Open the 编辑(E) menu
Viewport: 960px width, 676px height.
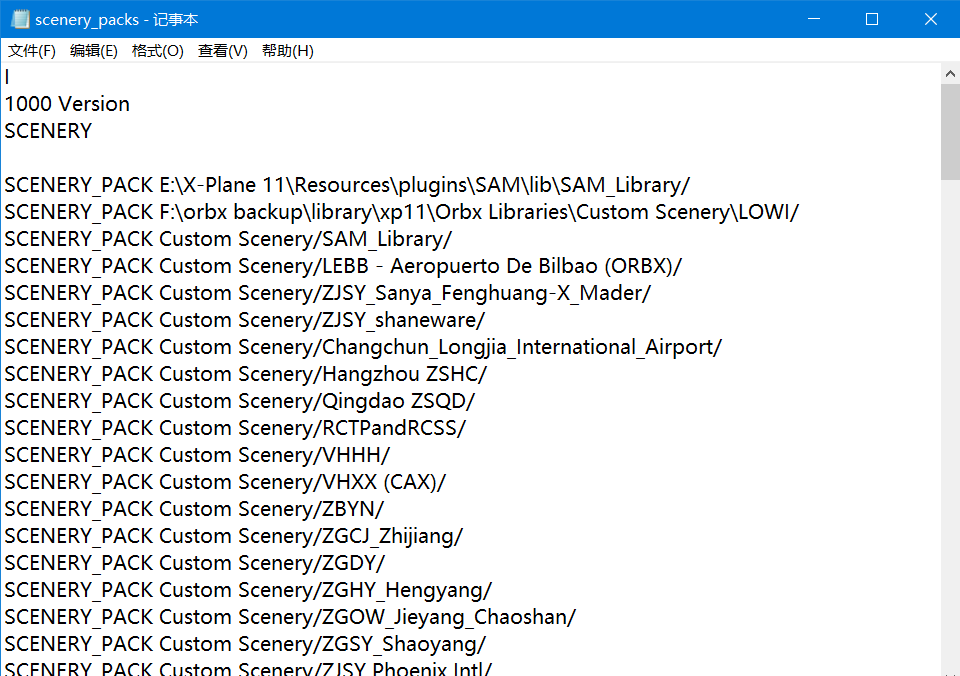[94, 51]
